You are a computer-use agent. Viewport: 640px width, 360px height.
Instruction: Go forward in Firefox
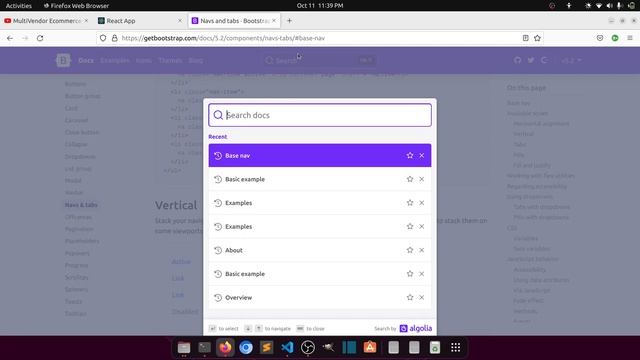25,38
